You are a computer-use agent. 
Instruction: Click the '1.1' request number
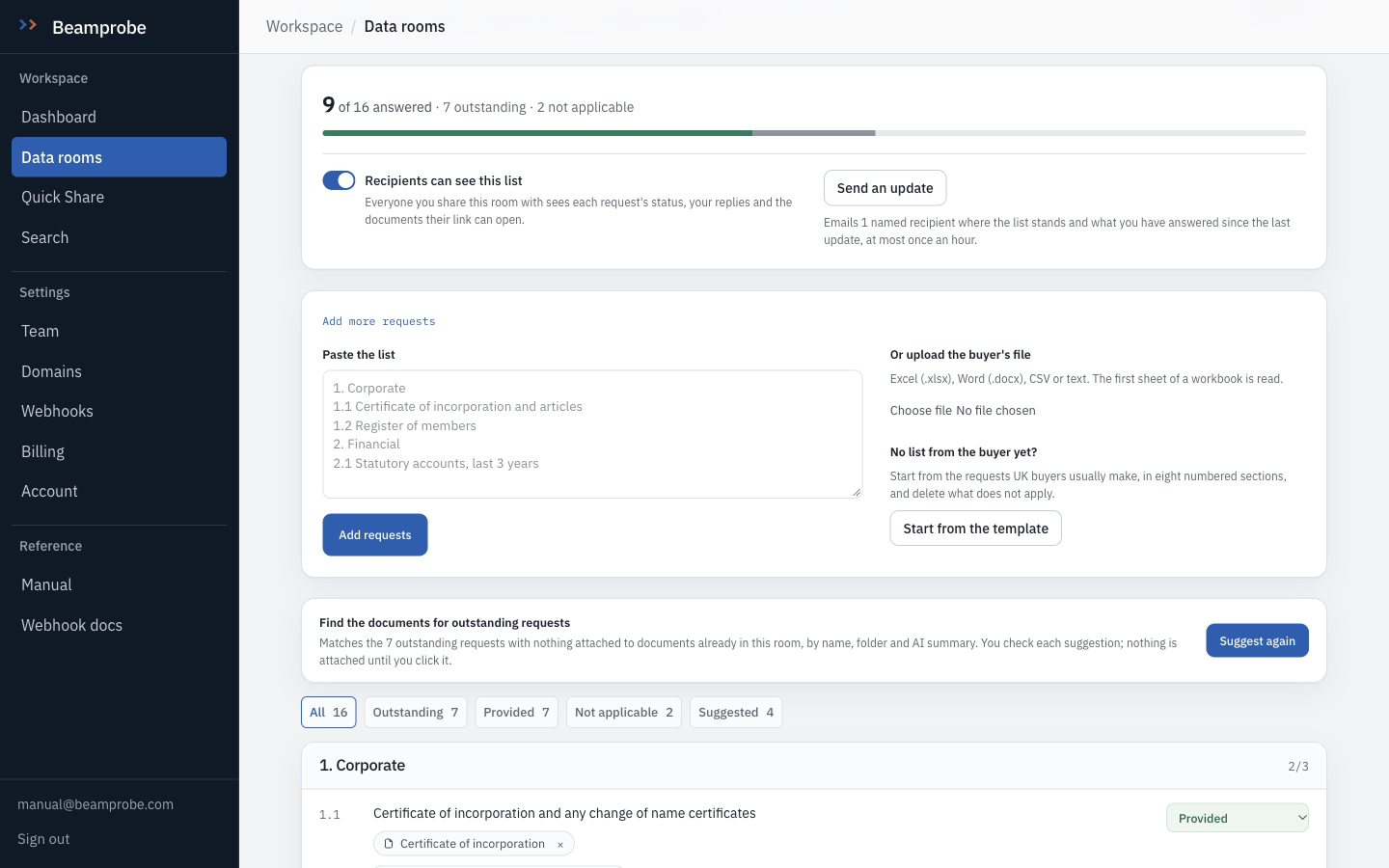point(330,815)
